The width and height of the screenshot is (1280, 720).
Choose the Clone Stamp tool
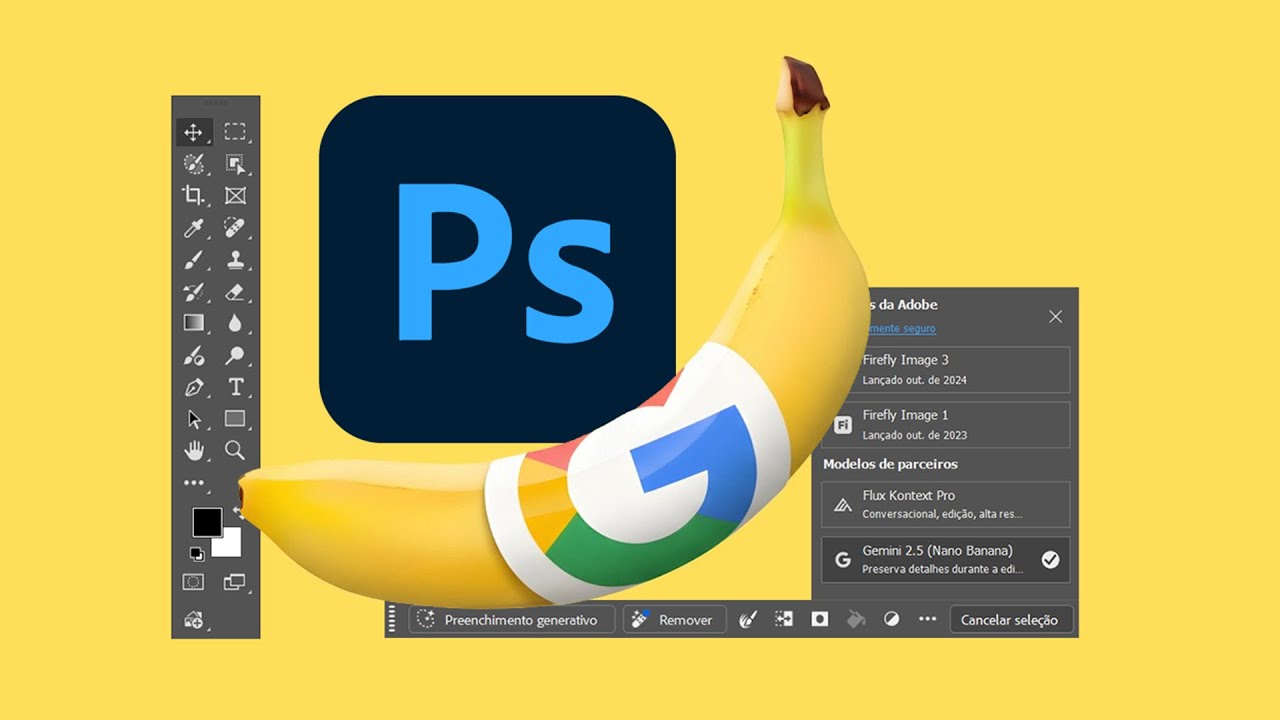point(235,260)
